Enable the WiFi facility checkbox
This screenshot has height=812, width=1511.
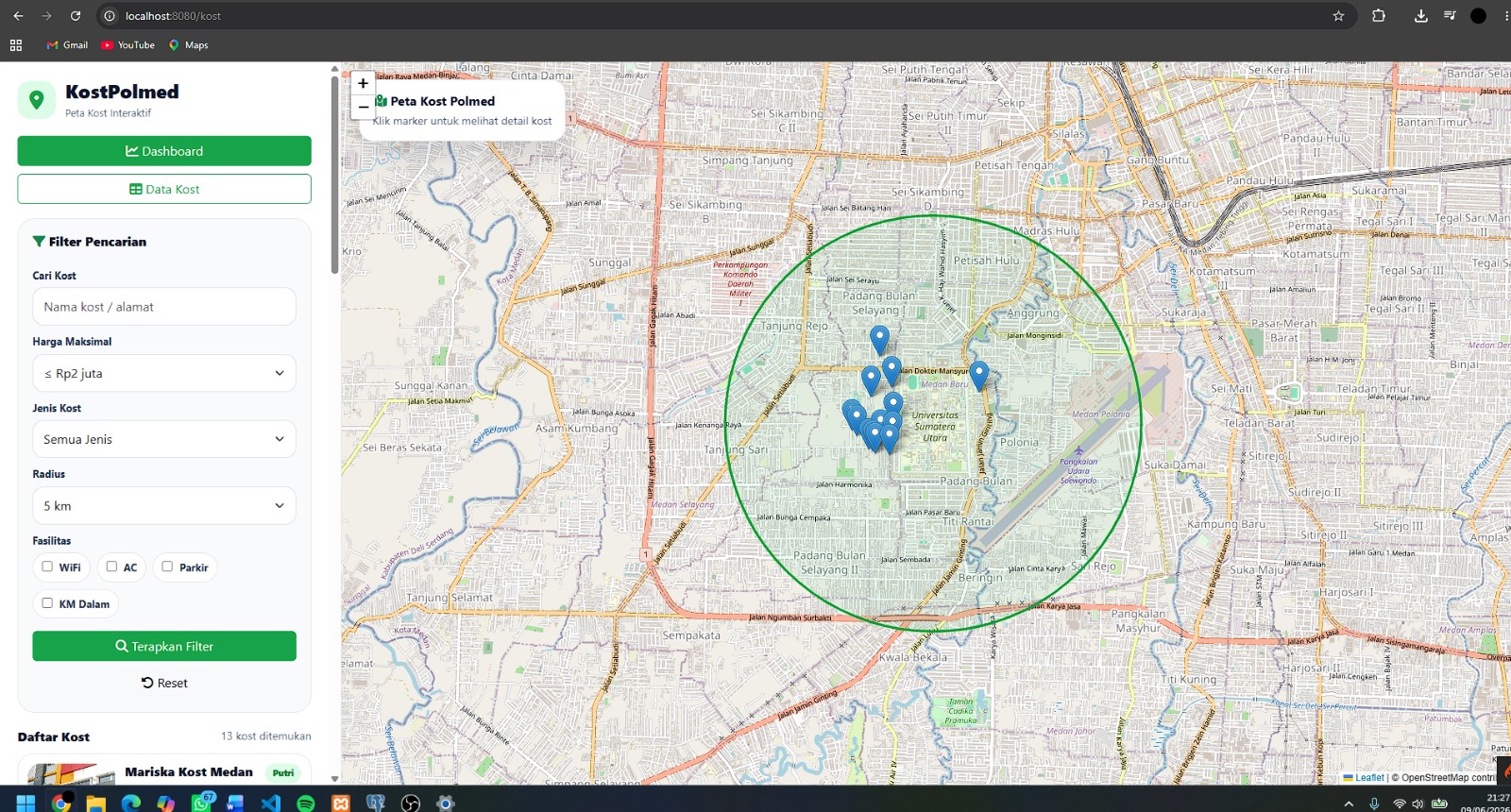coord(47,567)
